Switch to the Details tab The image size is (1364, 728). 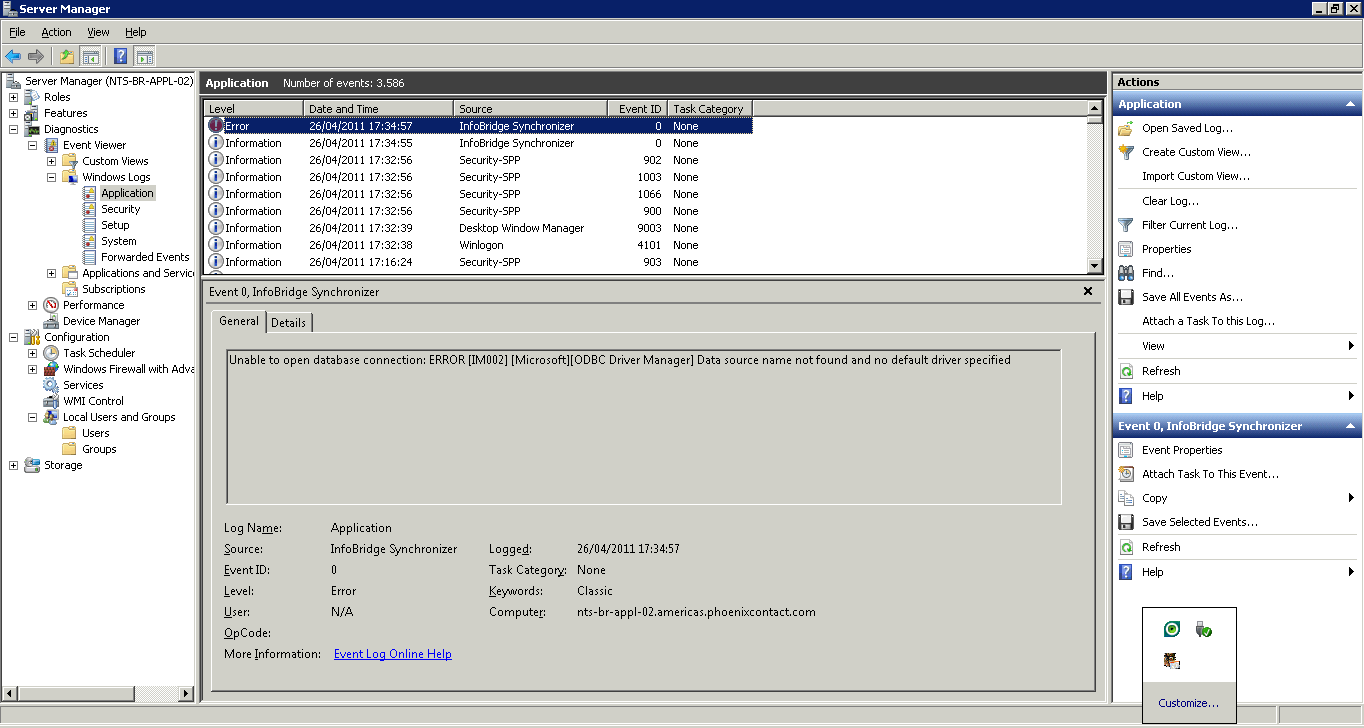tap(289, 322)
